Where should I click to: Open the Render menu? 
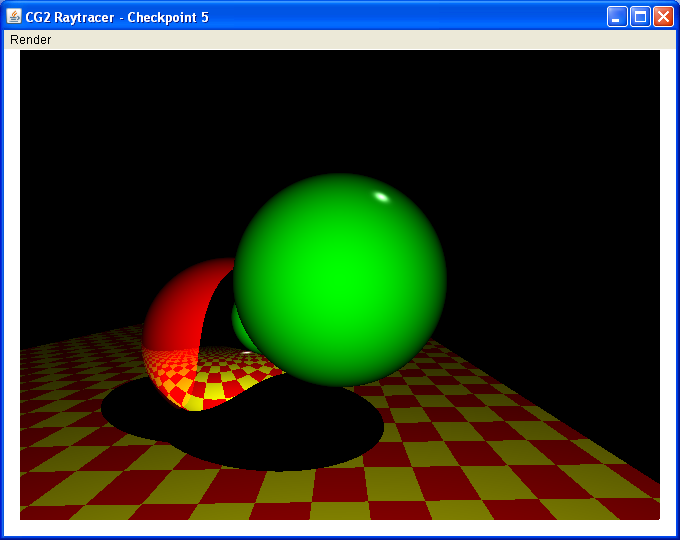30,40
